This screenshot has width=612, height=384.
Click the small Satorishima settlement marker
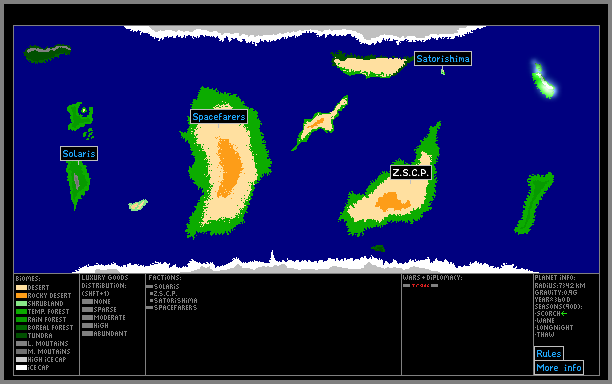(x=443, y=71)
